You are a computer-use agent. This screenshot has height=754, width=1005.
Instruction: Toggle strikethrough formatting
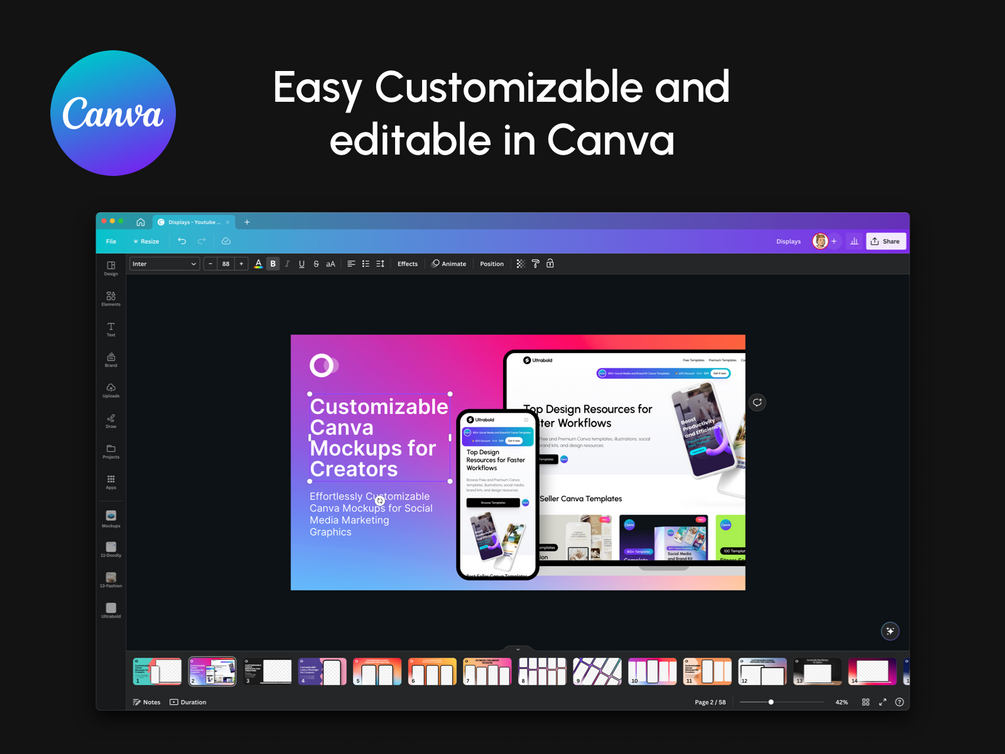point(316,264)
